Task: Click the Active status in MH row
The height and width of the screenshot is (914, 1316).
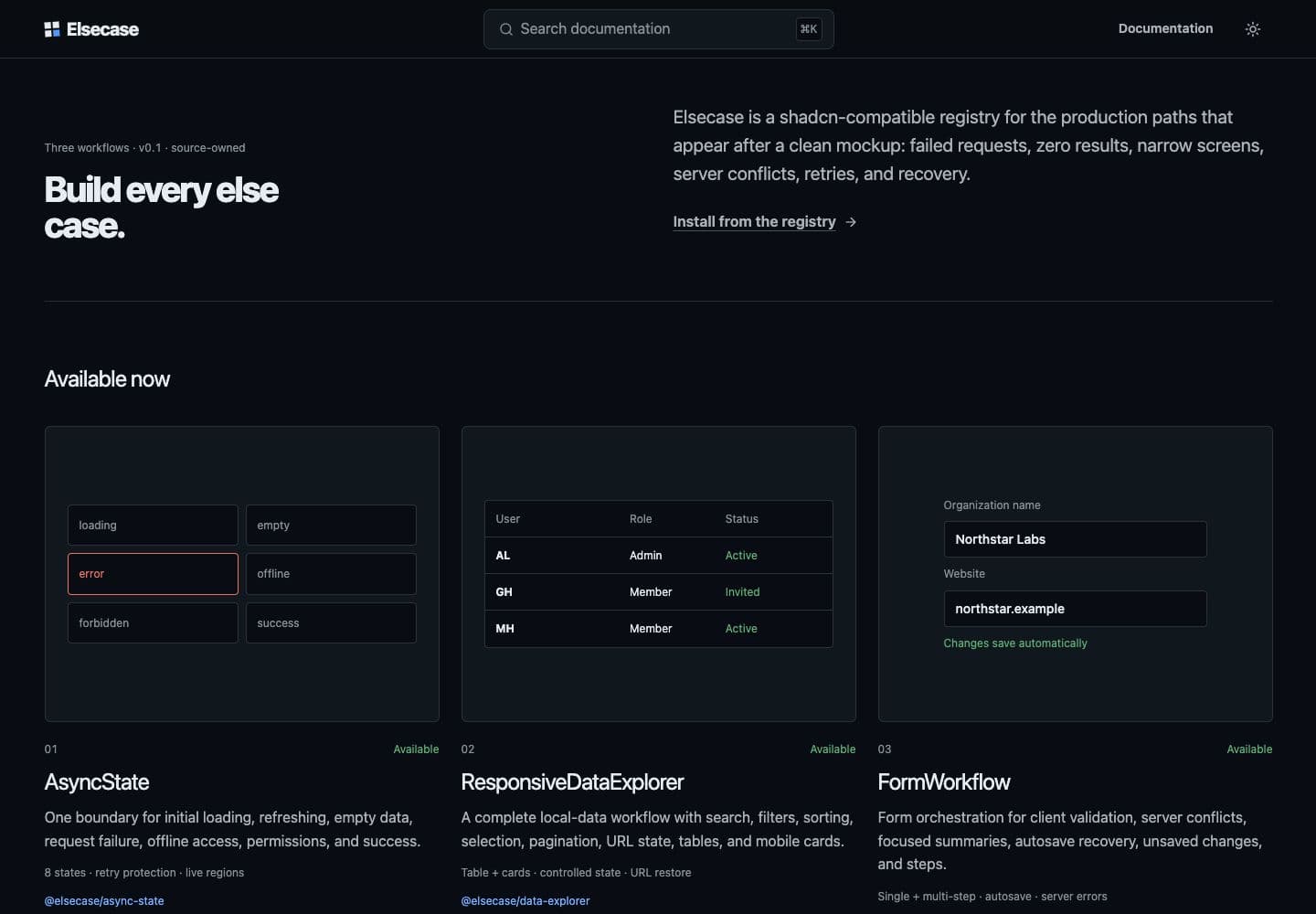Action: coord(741,629)
